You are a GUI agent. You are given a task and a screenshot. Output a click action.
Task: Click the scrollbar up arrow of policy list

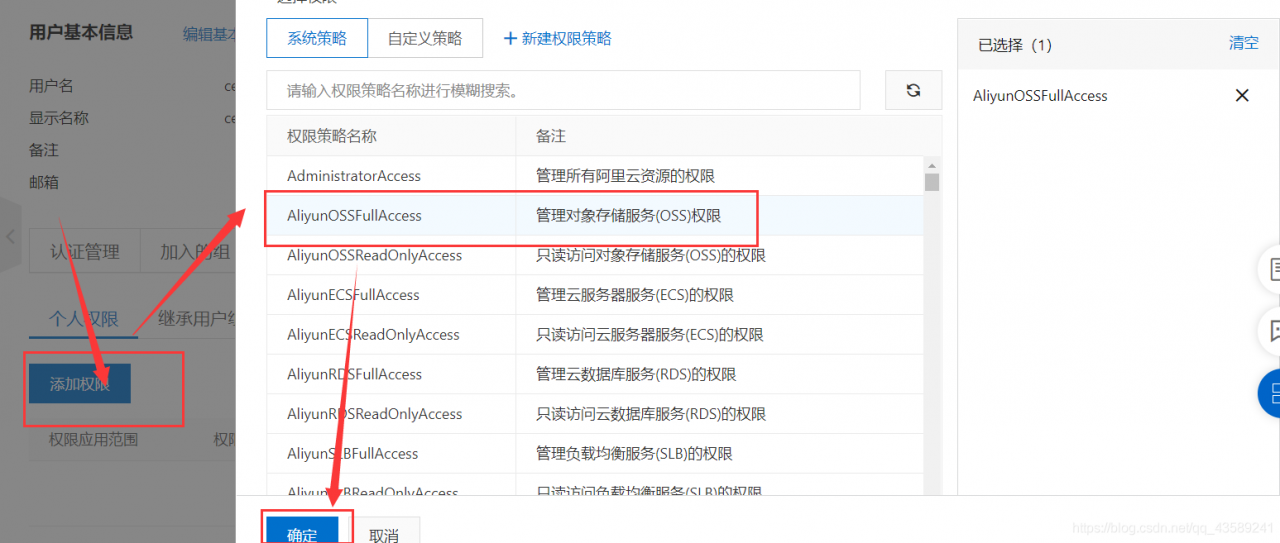932,165
